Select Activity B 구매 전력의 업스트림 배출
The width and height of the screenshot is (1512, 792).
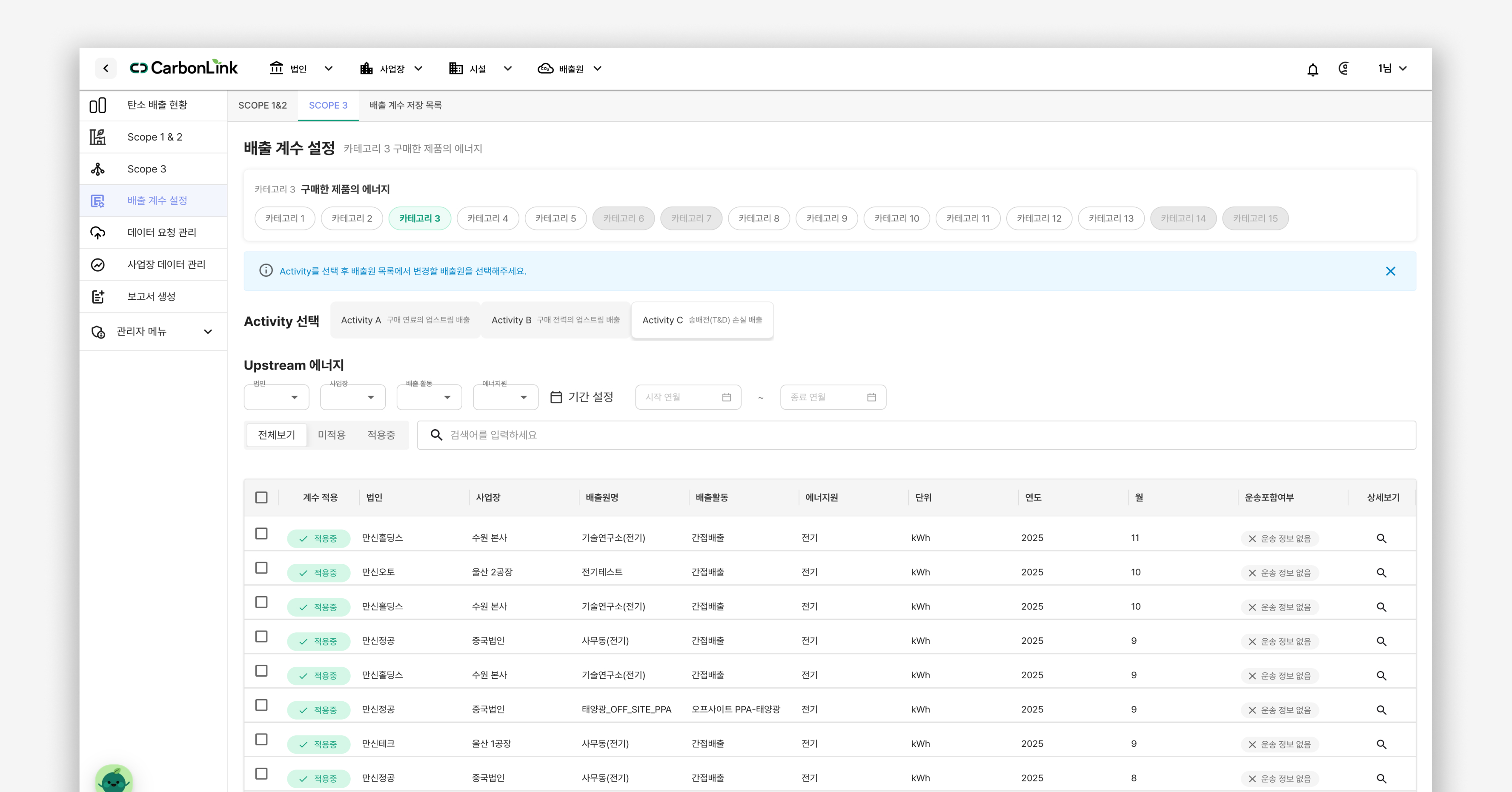(x=556, y=320)
